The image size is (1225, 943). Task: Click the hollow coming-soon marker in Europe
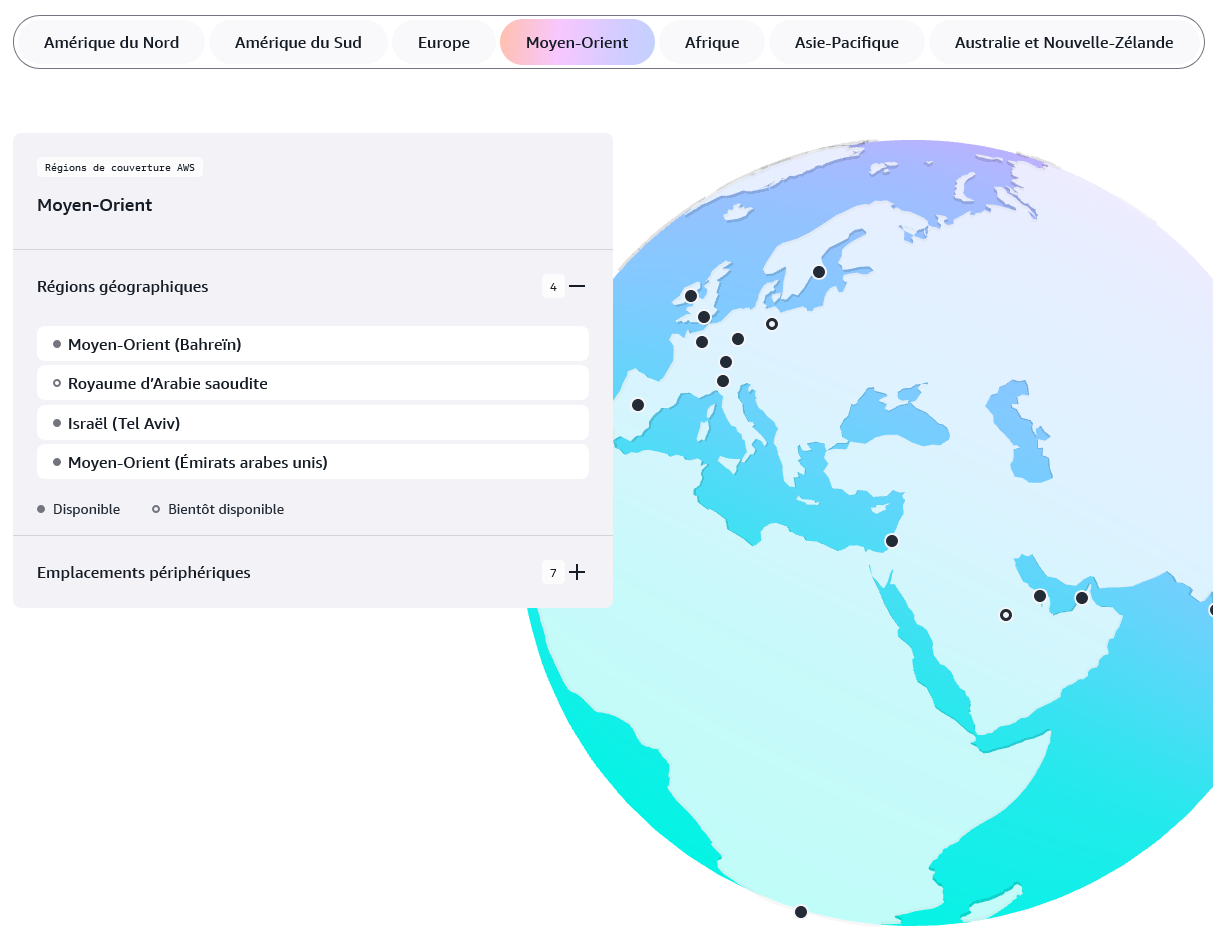pyautogui.click(x=771, y=324)
